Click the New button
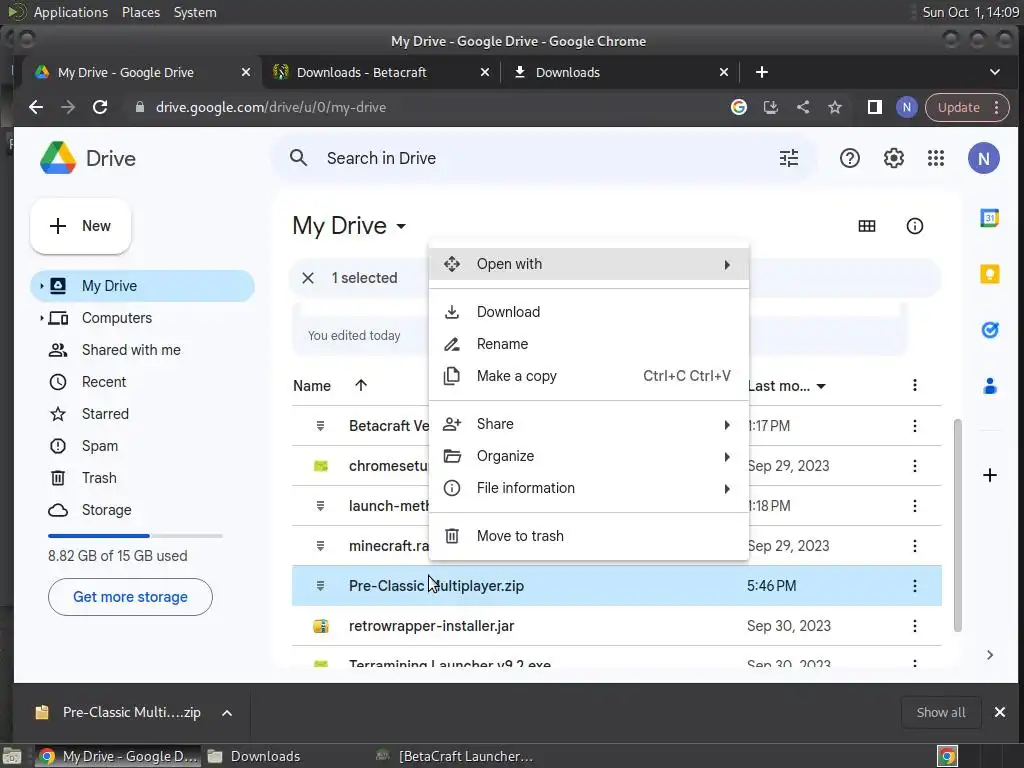This screenshot has height=768, width=1024. pyautogui.click(x=80, y=226)
